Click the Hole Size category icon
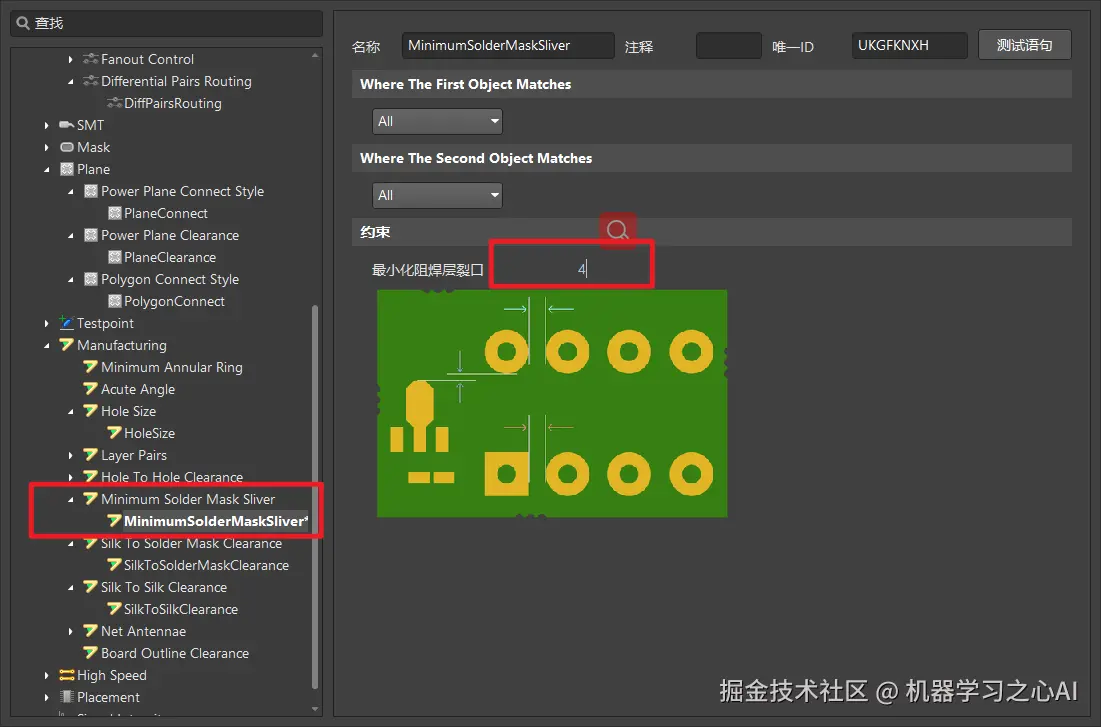The height and width of the screenshot is (727, 1101). coord(90,411)
